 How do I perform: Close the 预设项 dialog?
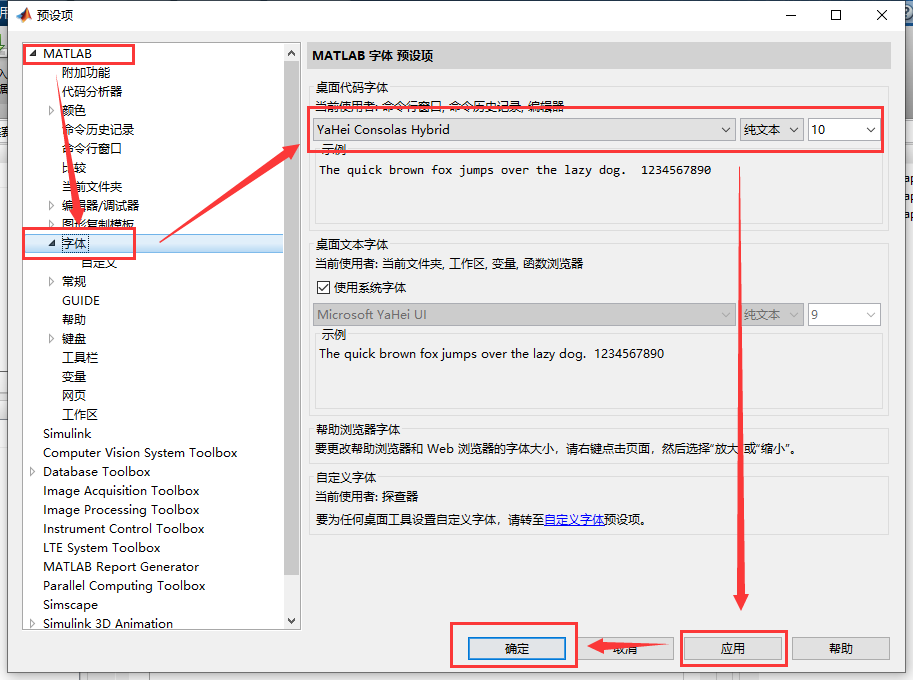click(882, 15)
